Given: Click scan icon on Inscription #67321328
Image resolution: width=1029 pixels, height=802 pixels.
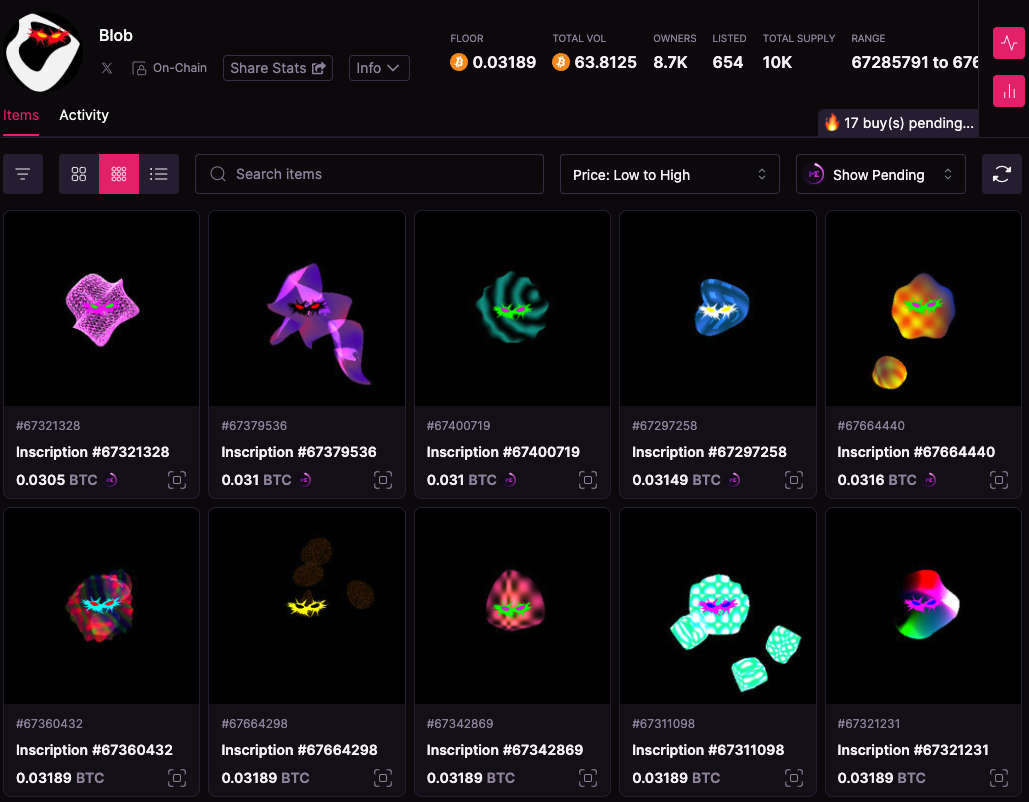Looking at the screenshot, I should click(177, 480).
